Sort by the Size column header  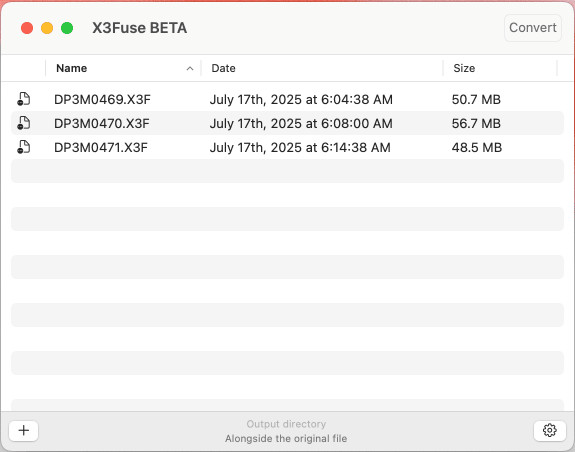click(464, 68)
